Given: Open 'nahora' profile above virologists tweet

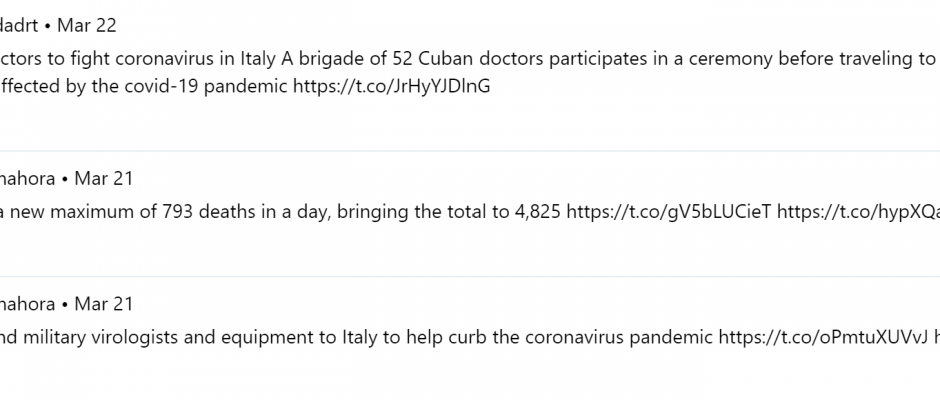Looking at the screenshot, I should point(28,304).
